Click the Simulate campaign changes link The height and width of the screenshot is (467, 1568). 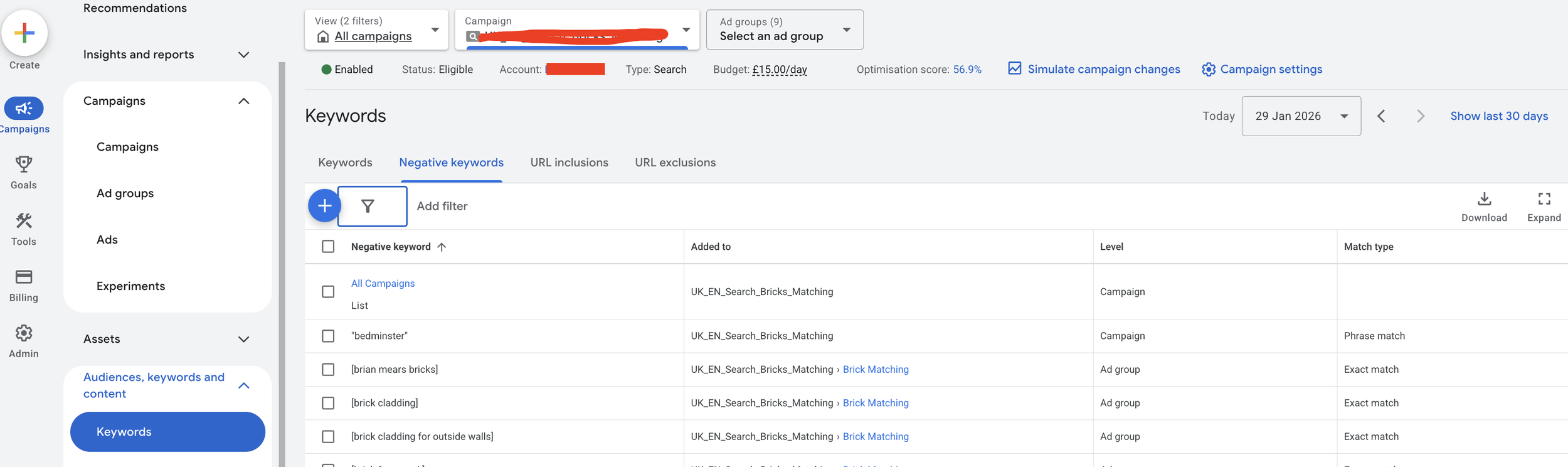click(x=1103, y=69)
